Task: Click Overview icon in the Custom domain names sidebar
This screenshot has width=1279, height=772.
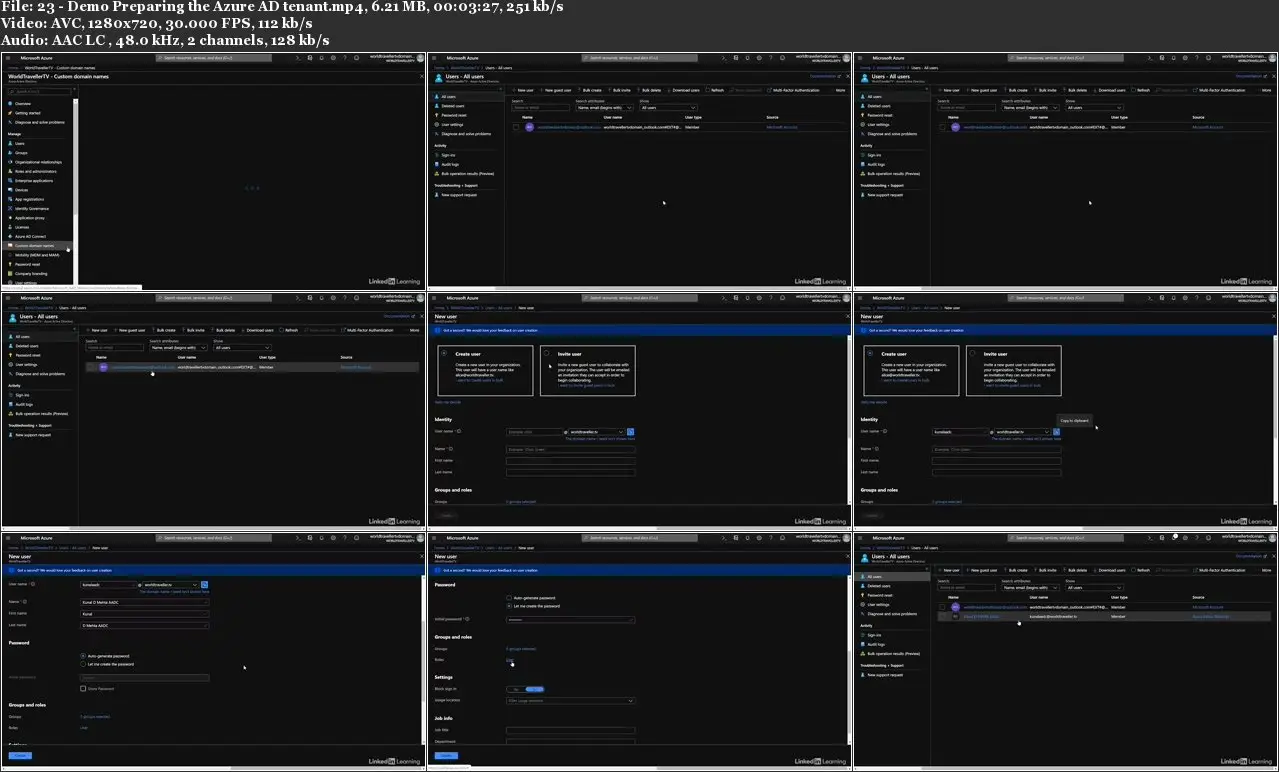Action: tap(10, 104)
